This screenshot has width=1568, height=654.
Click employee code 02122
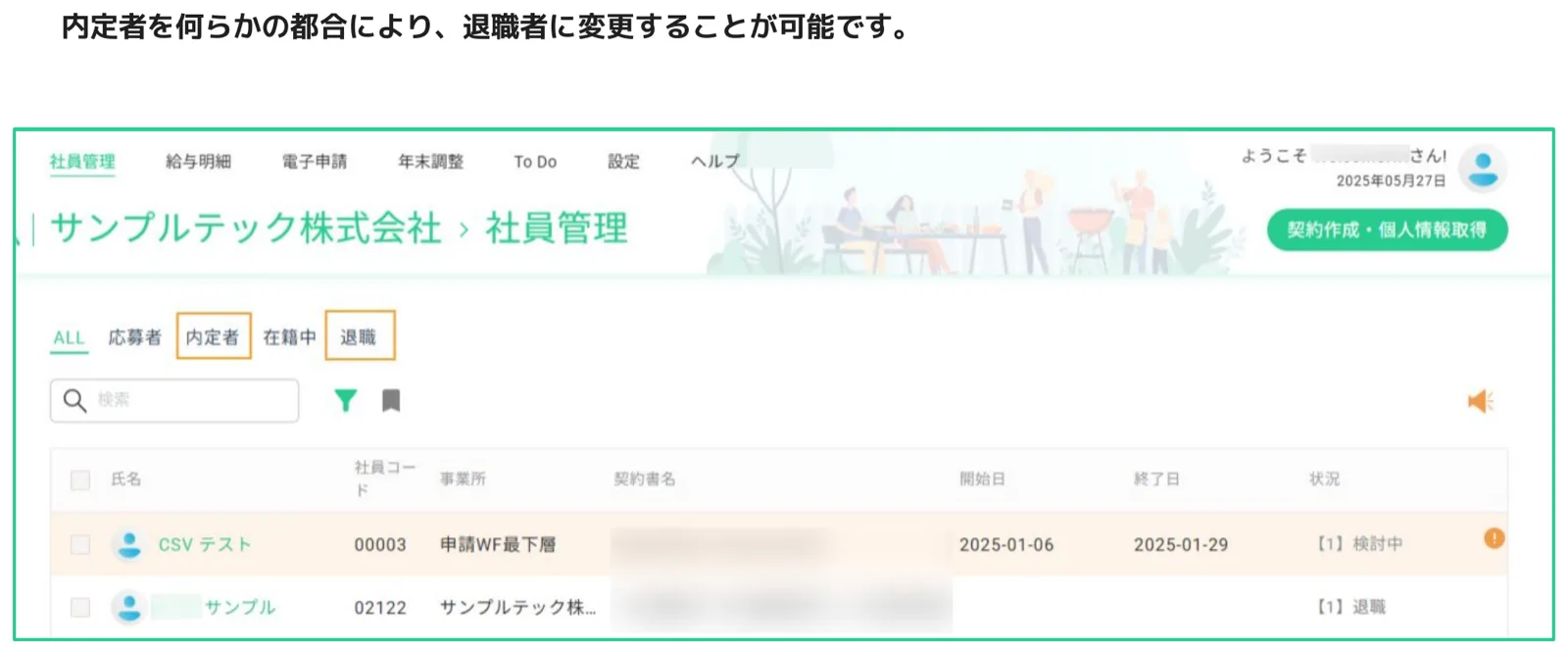pos(380,607)
